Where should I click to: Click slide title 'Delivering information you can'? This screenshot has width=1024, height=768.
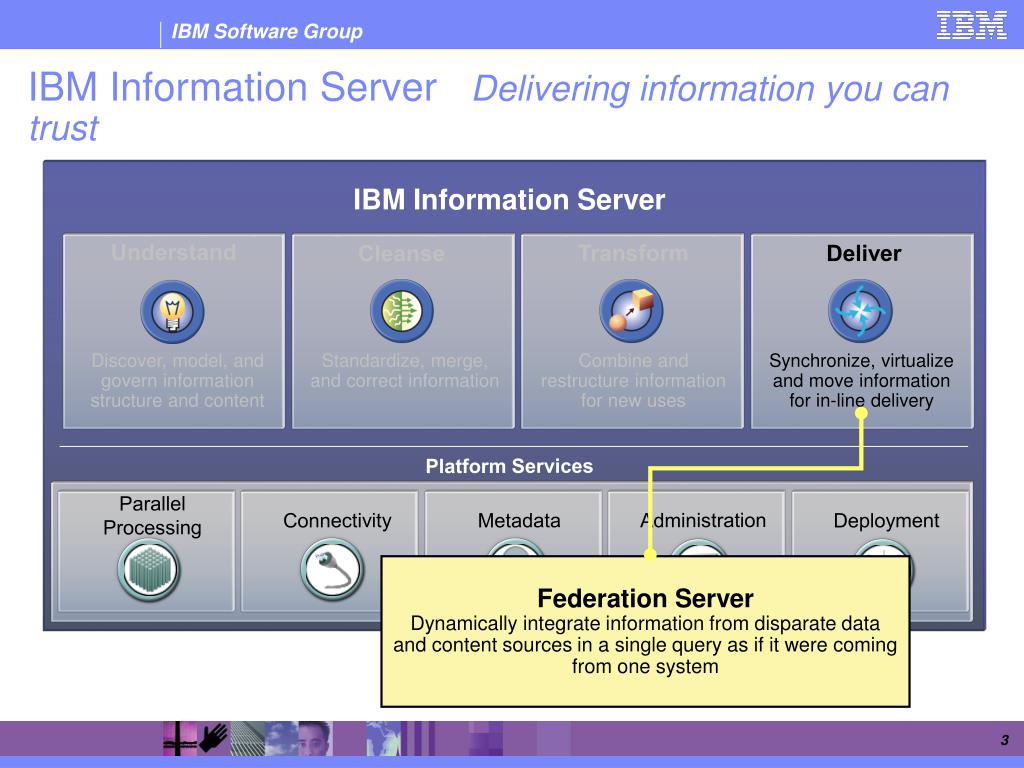point(711,89)
